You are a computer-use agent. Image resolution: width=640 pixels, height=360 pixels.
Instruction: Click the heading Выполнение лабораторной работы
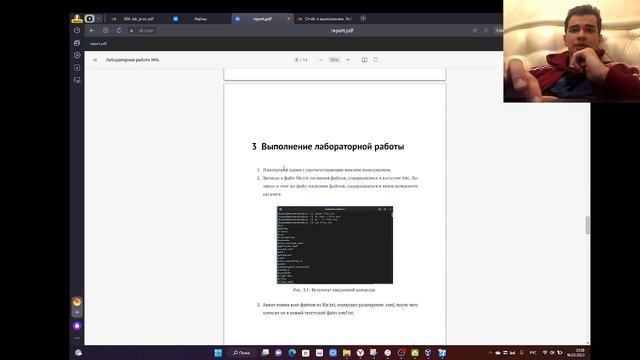coord(333,147)
